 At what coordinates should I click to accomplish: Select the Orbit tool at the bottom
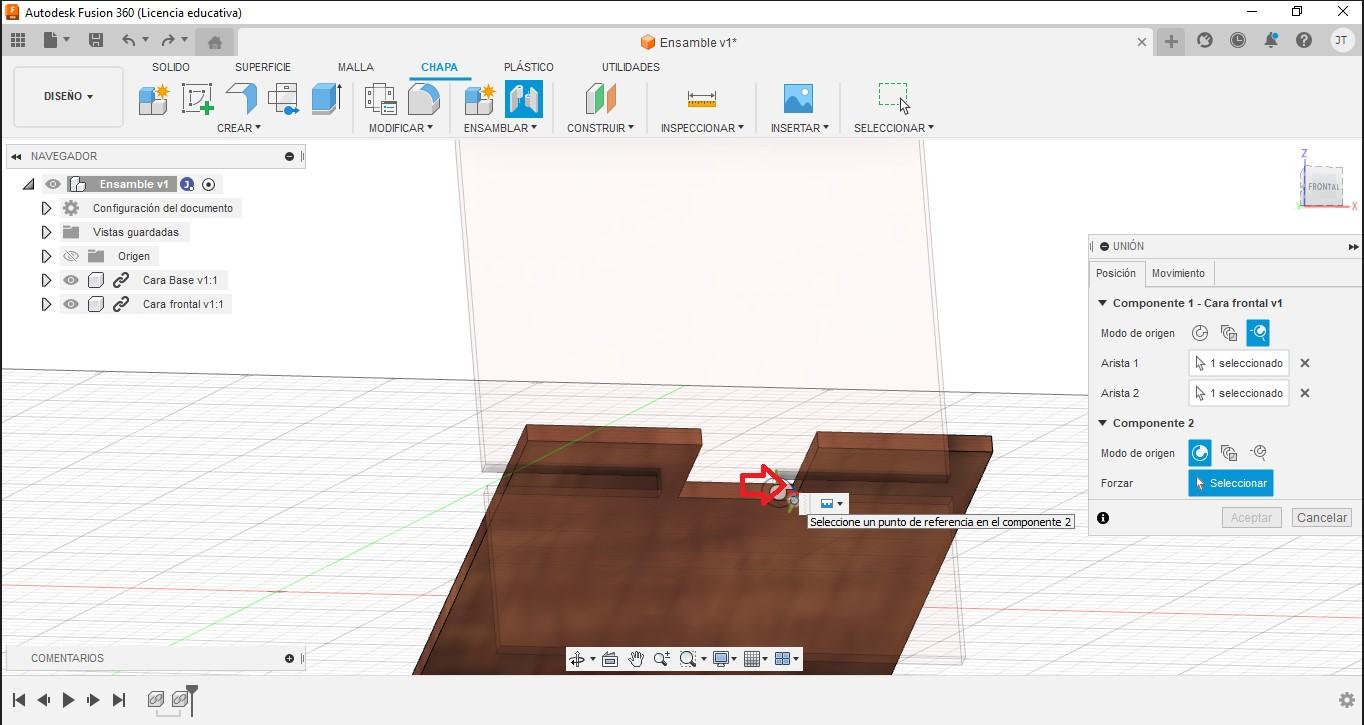(579, 659)
